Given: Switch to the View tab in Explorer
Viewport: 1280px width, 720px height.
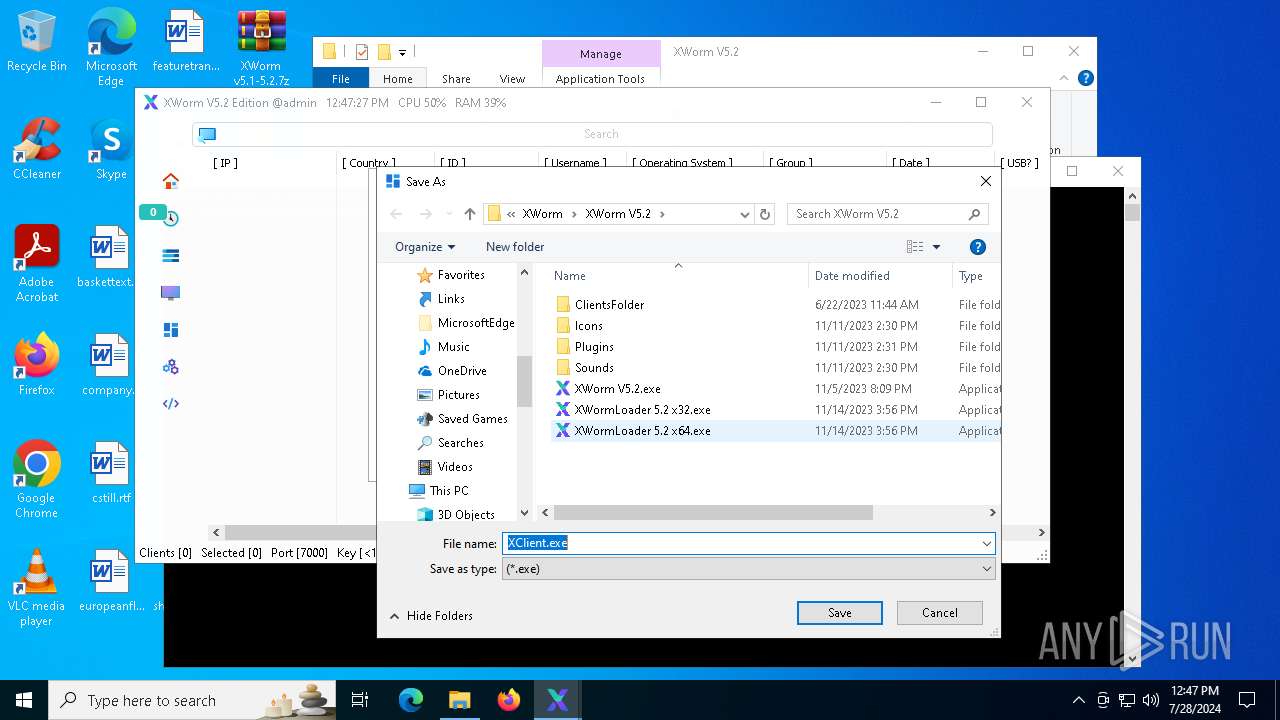Looking at the screenshot, I should click(x=512, y=79).
